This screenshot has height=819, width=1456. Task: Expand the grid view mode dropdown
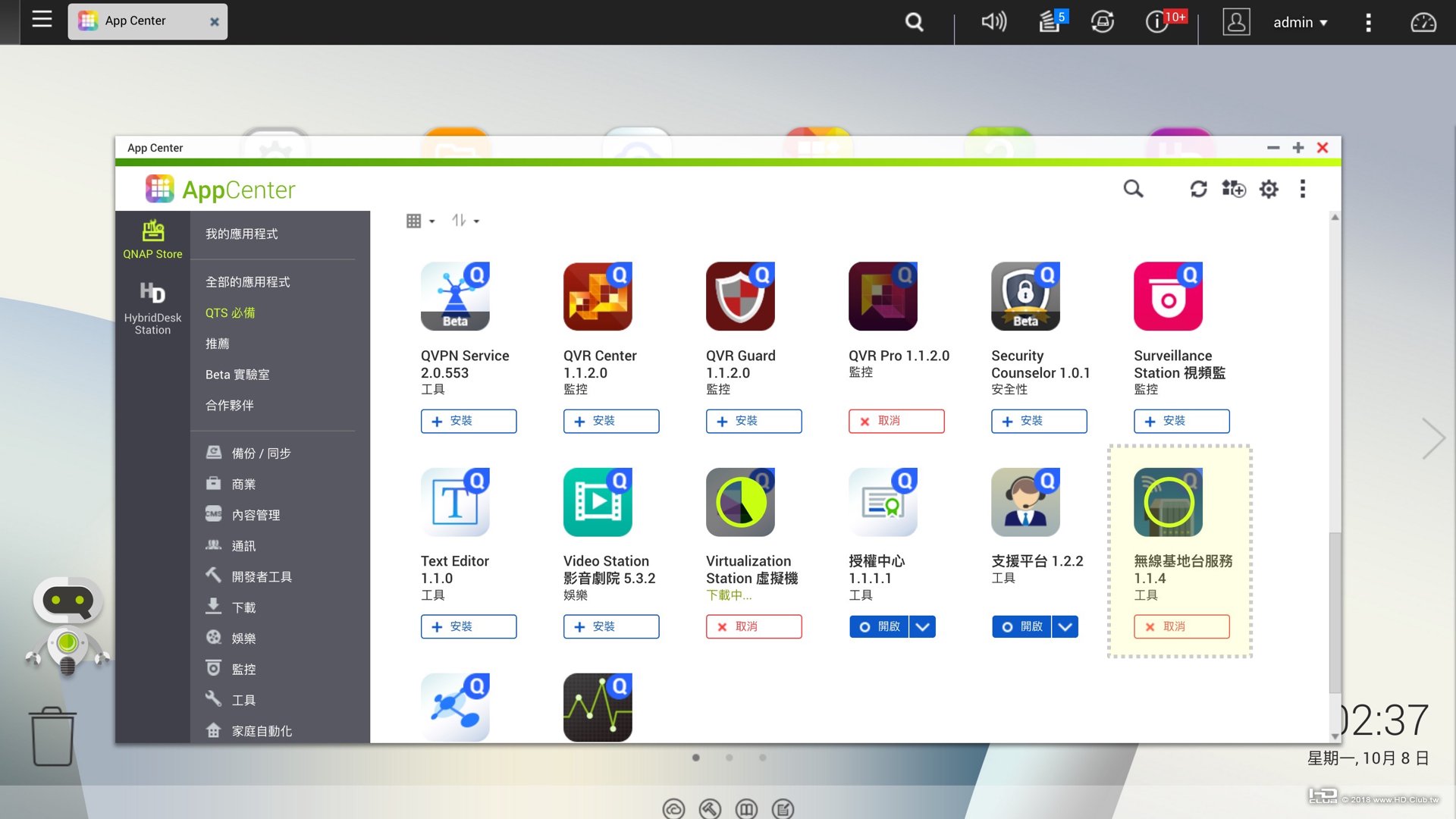[421, 221]
